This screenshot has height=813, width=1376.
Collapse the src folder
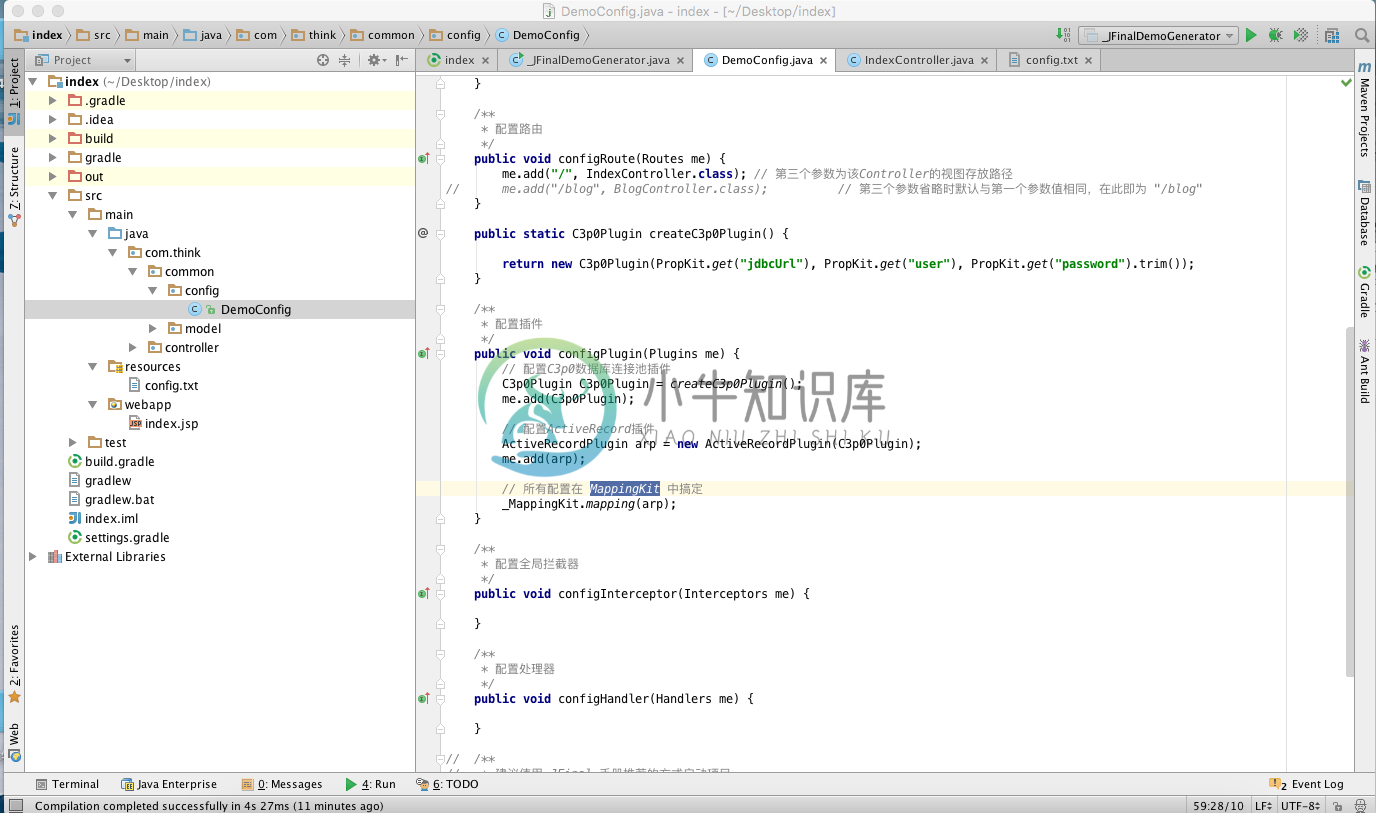pos(53,195)
